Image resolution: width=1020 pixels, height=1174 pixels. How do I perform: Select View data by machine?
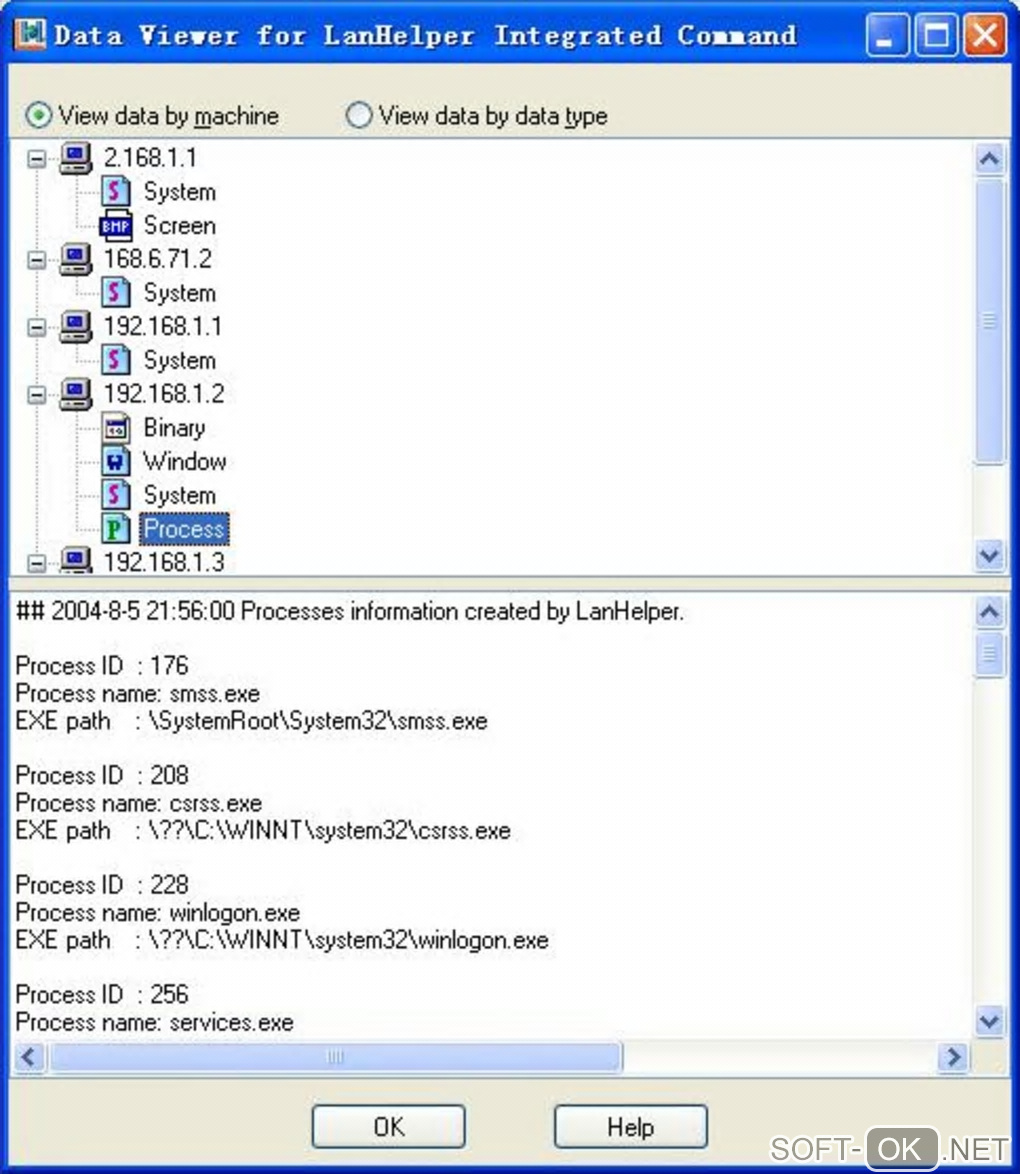pyautogui.click(x=153, y=116)
